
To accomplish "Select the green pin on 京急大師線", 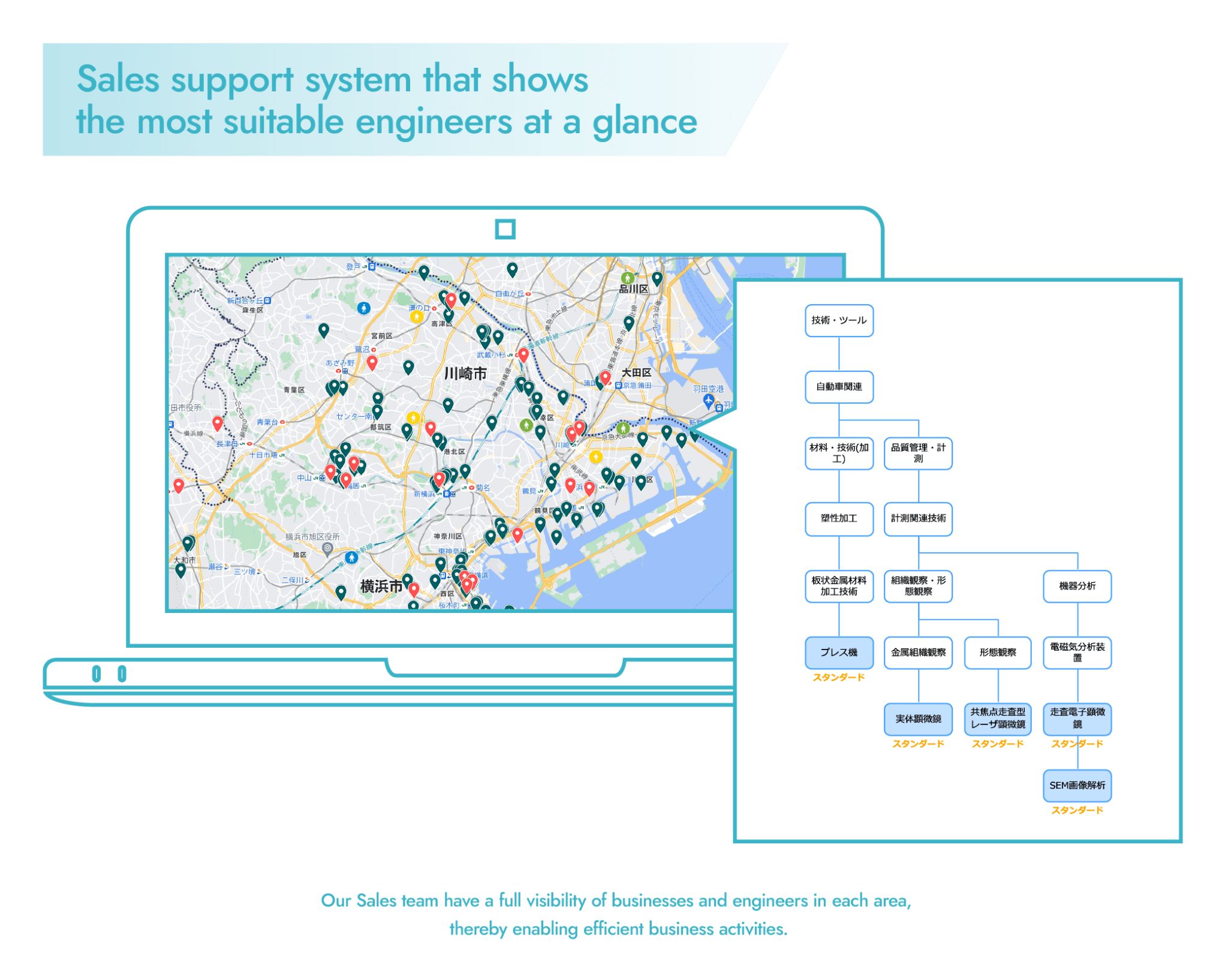I will point(623,428).
